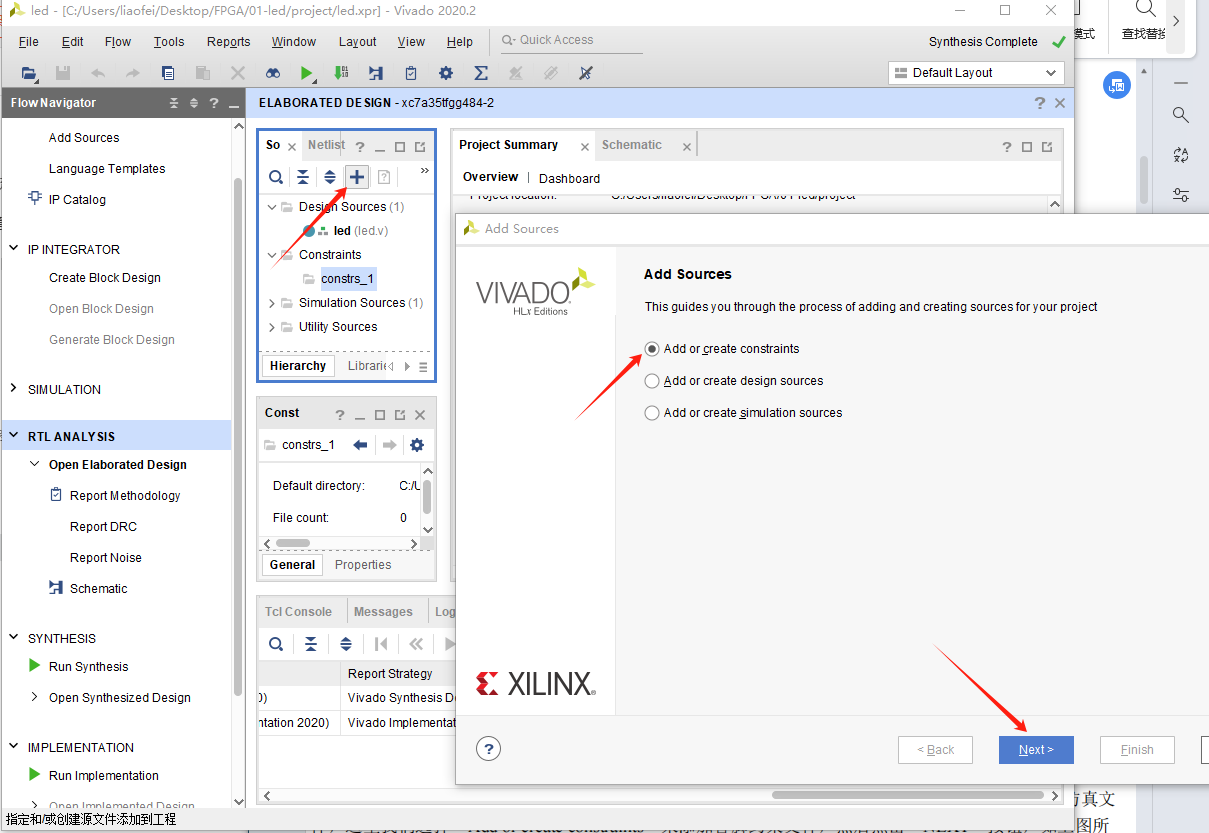Click the Run green play toolbar icon

pos(307,73)
